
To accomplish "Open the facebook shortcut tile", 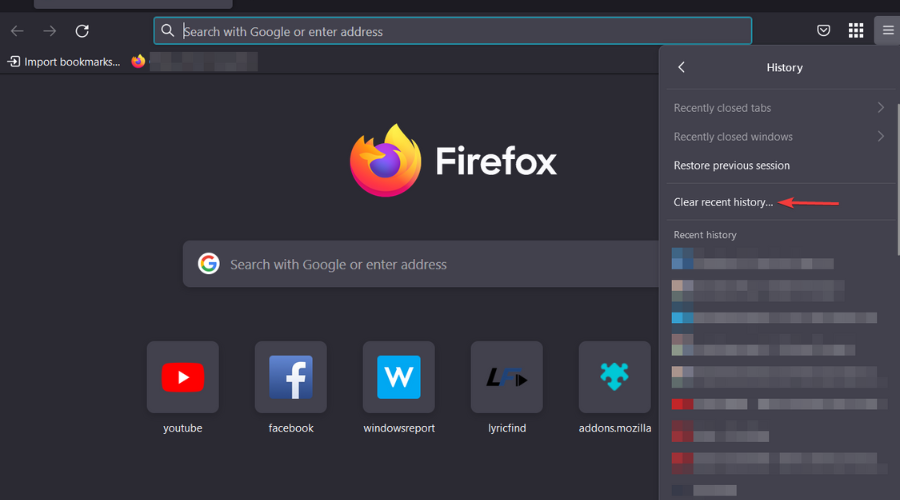I will coord(290,377).
